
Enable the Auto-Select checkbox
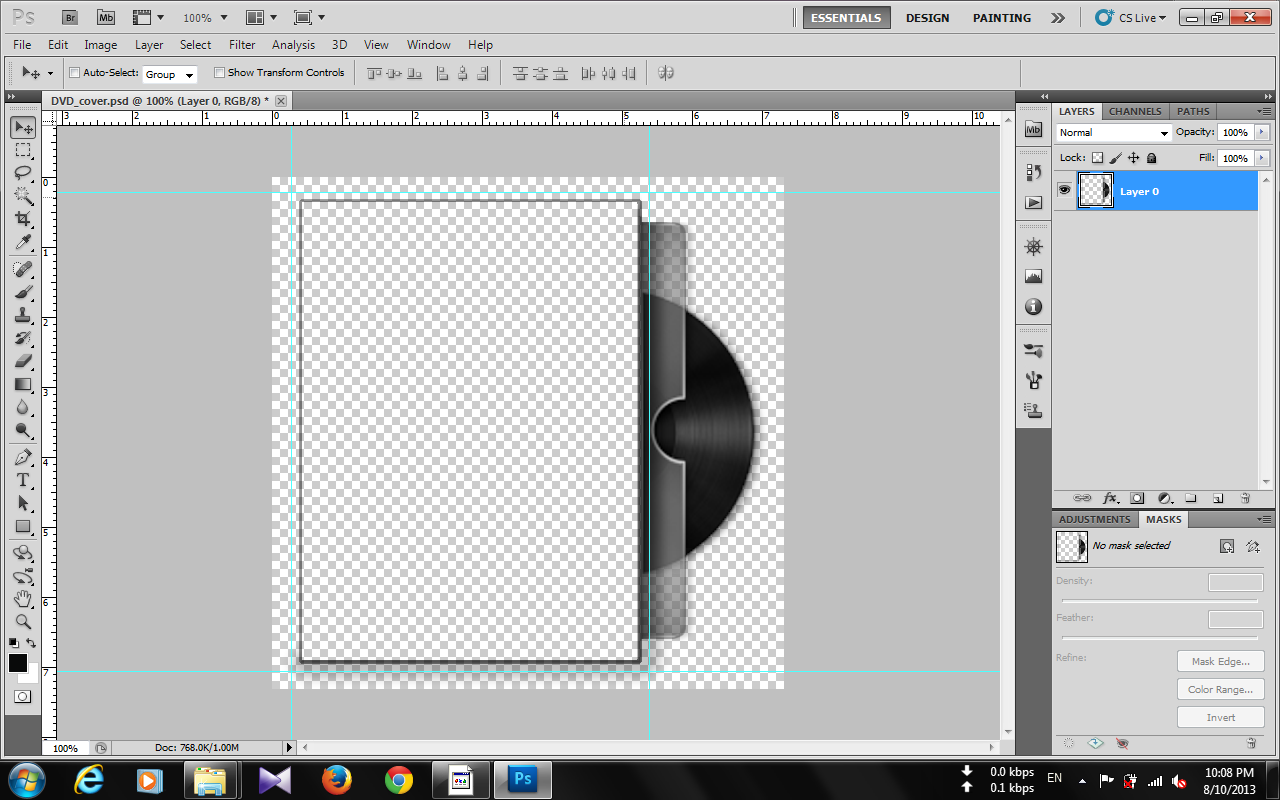point(74,72)
